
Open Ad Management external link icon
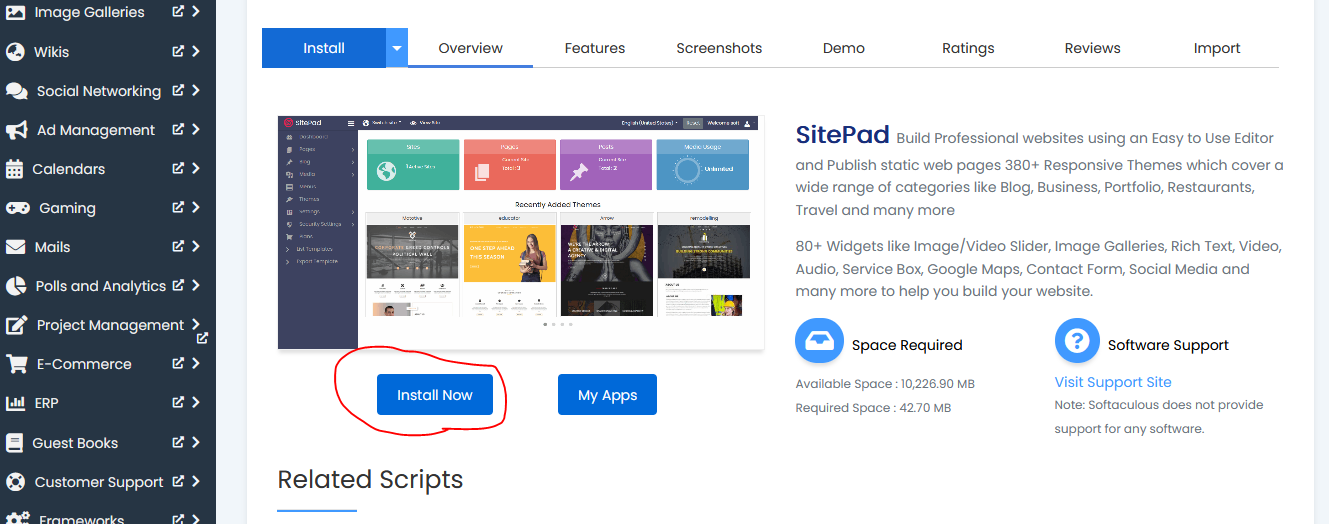(178, 129)
